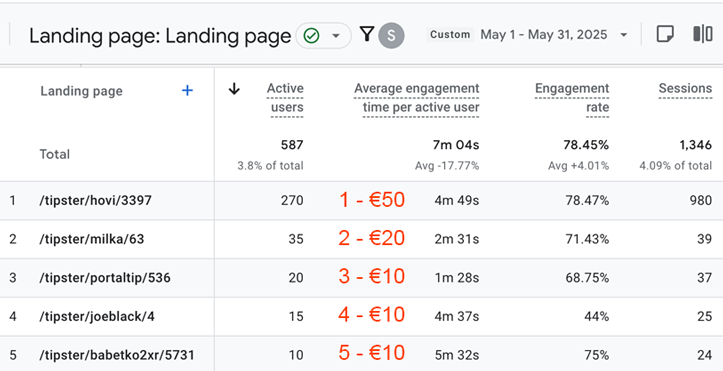The height and width of the screenshot is (371, 723).
Task: Click the green checkmark status icon
Action: 312,35
